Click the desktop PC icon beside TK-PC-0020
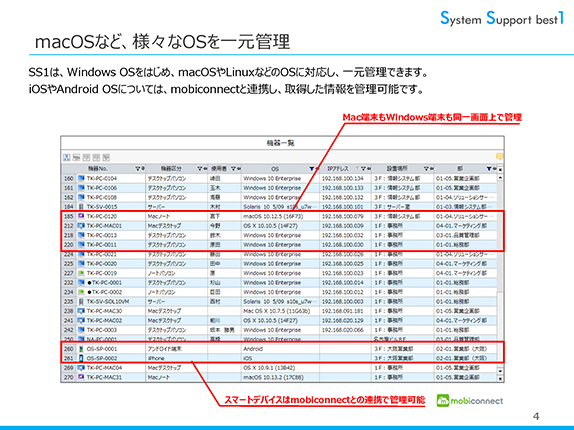 click(81, 264)
